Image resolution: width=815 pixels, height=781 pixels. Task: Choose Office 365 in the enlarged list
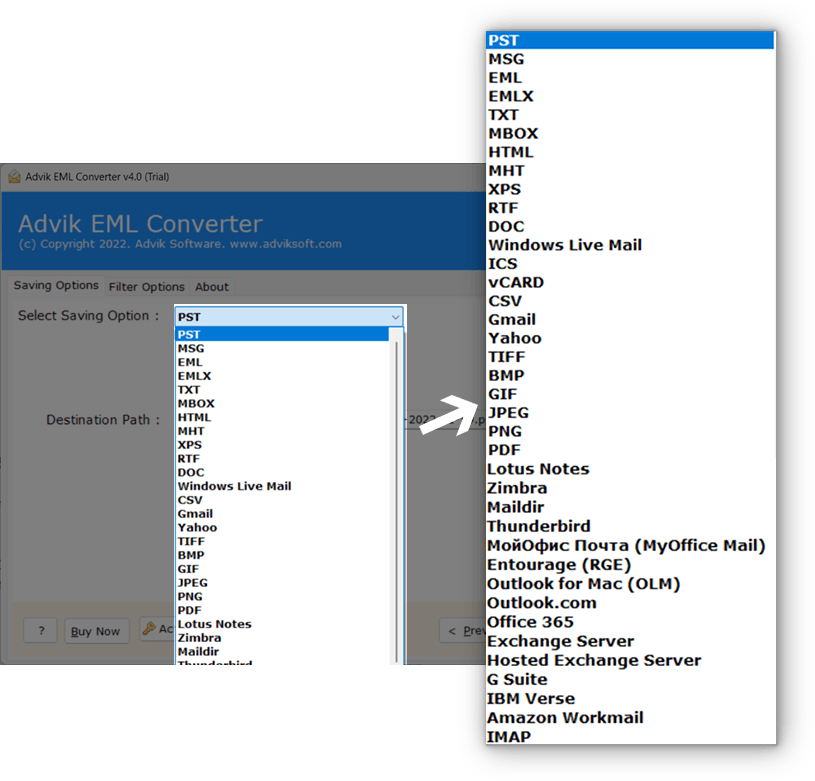[630, 621]
